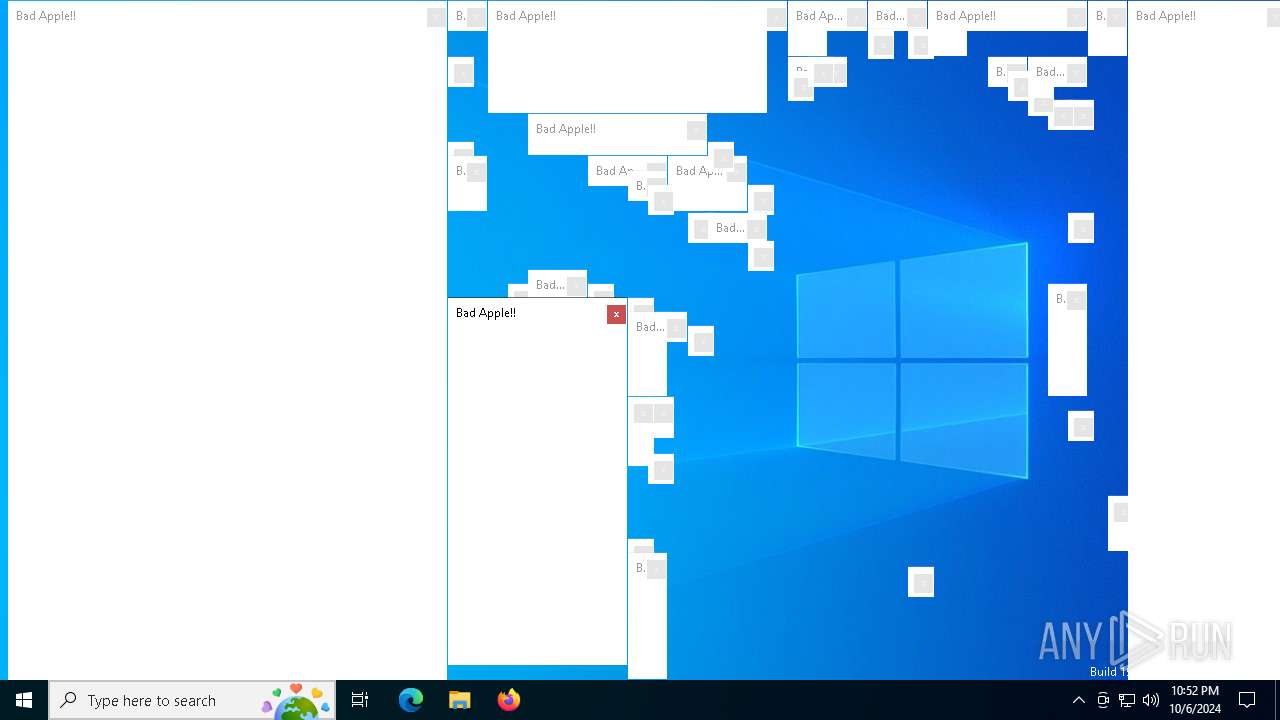Click the Meet Now camera tray icon

[1103, 700]
